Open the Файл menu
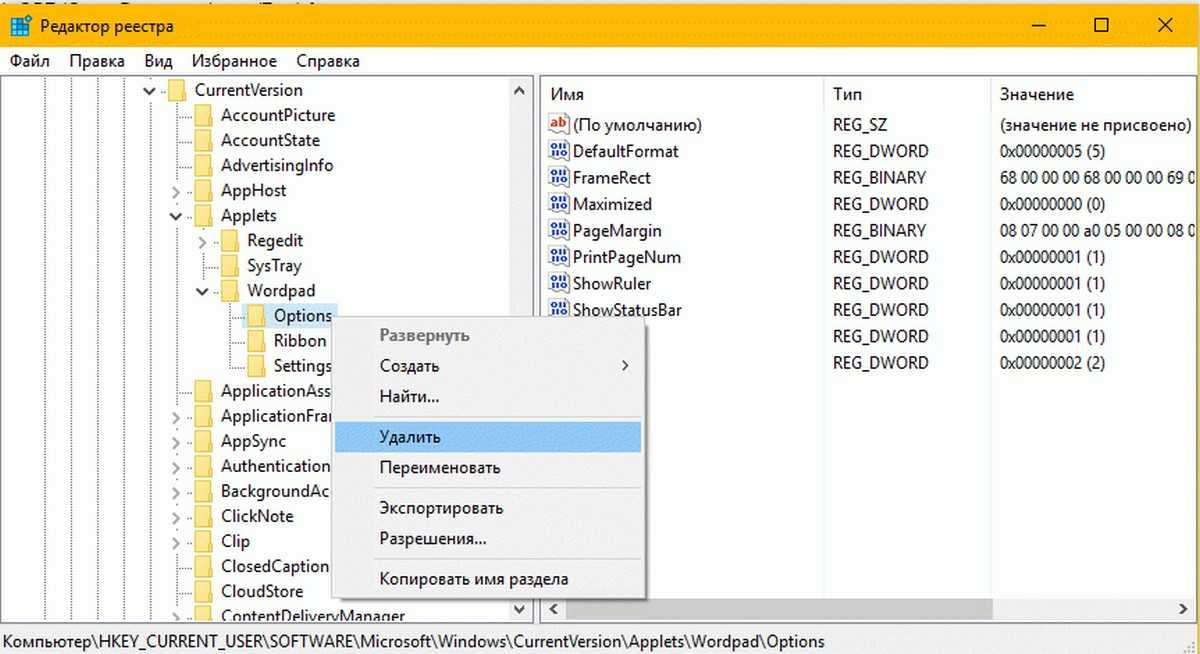 (x=30, y=61)
